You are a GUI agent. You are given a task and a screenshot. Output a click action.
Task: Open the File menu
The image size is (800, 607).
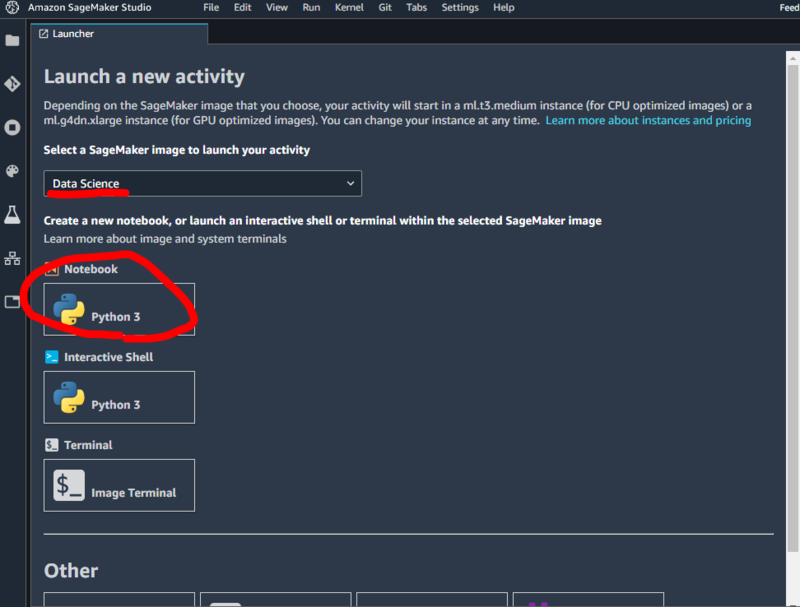(211, 8)
